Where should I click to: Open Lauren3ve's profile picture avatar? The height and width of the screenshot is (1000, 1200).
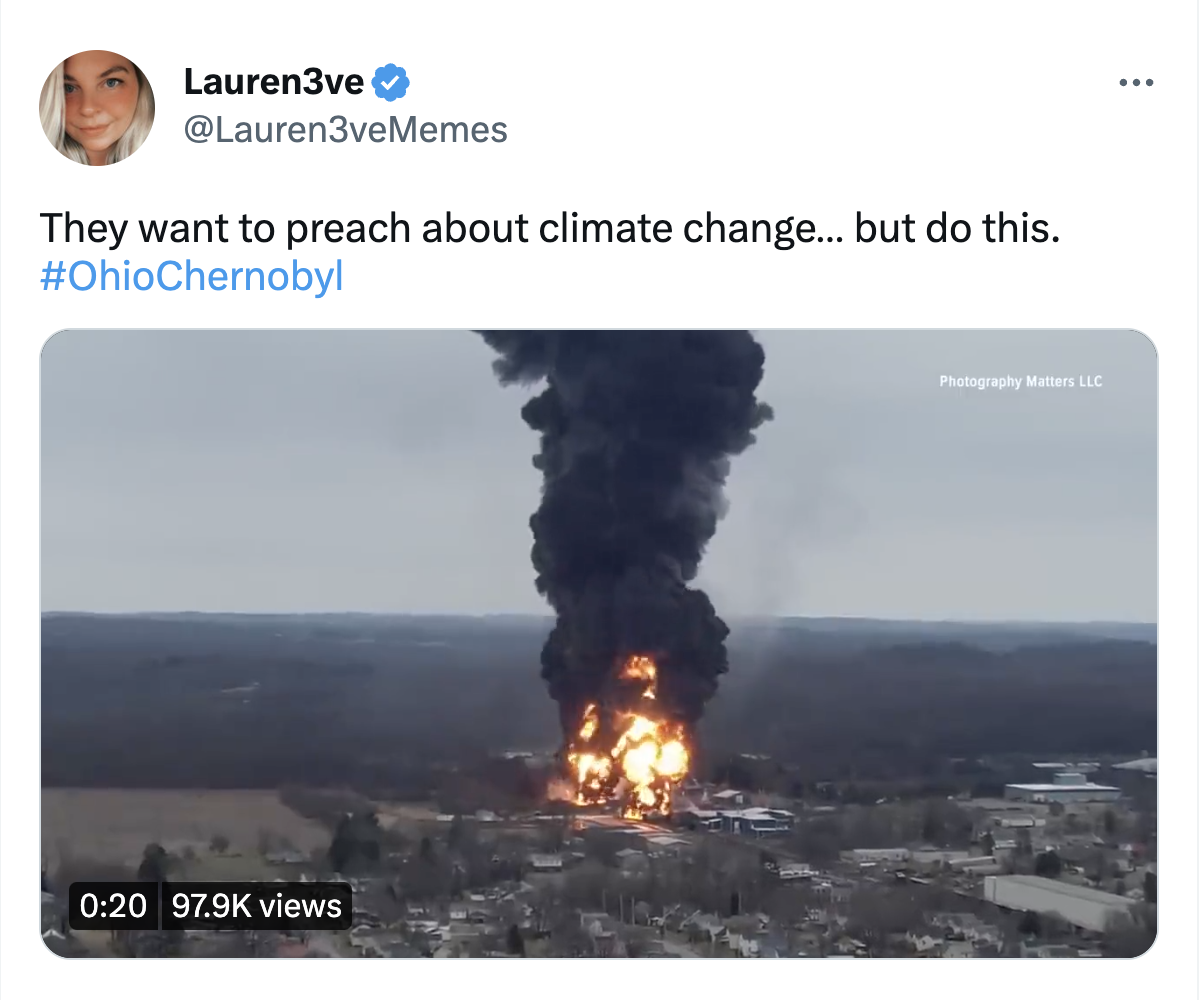(x=97, y=107)
